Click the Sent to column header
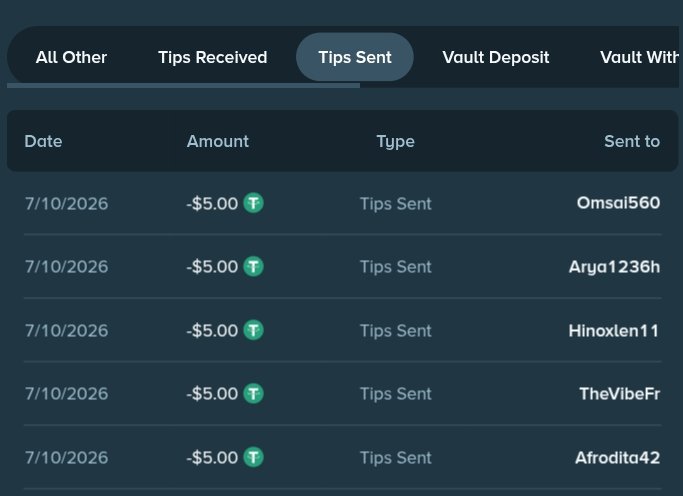Image resolution: width=683 pixels, height=496 pixels. (x=632, y=141)
